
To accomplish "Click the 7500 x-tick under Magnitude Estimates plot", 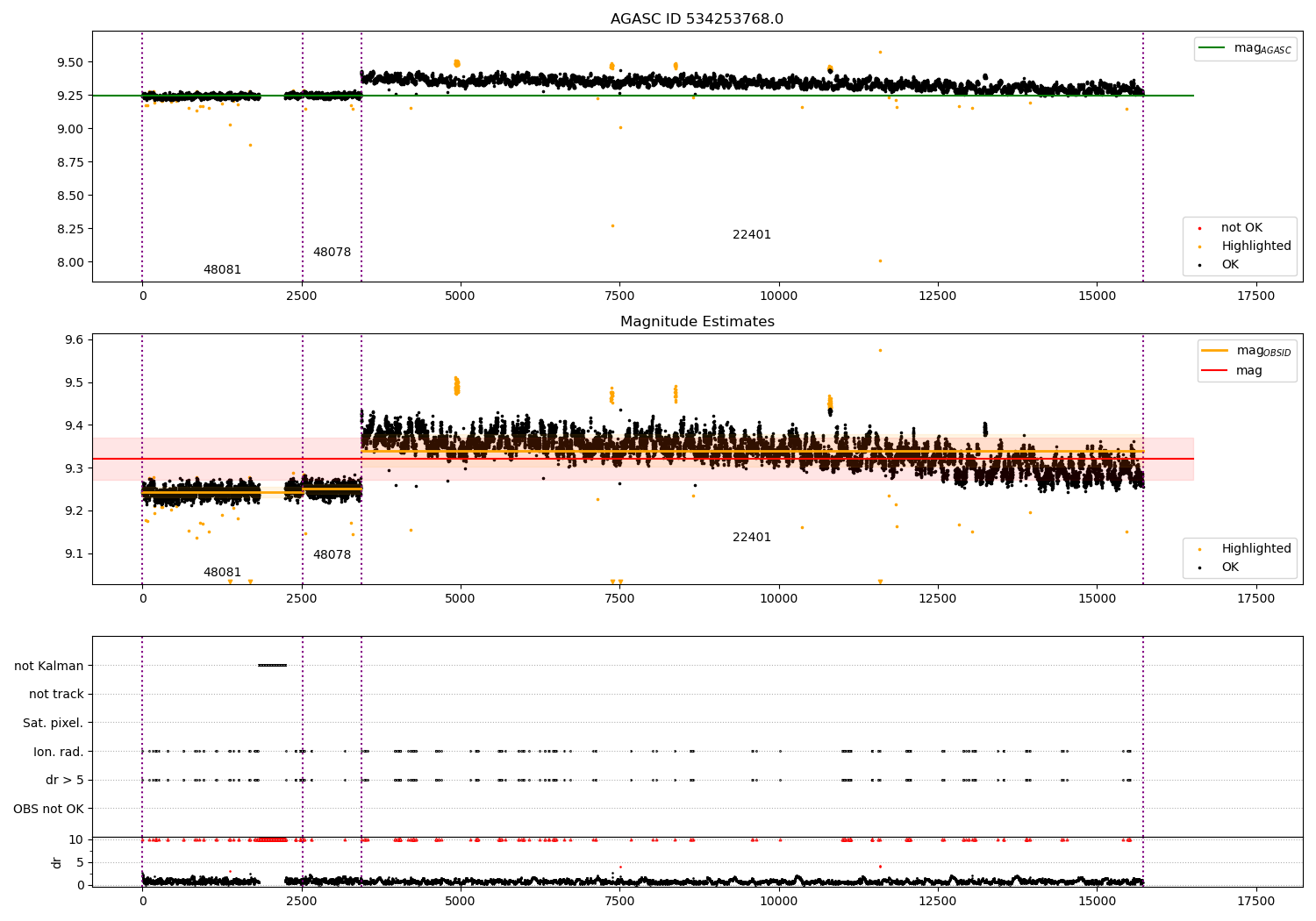I will pos(619,599).
